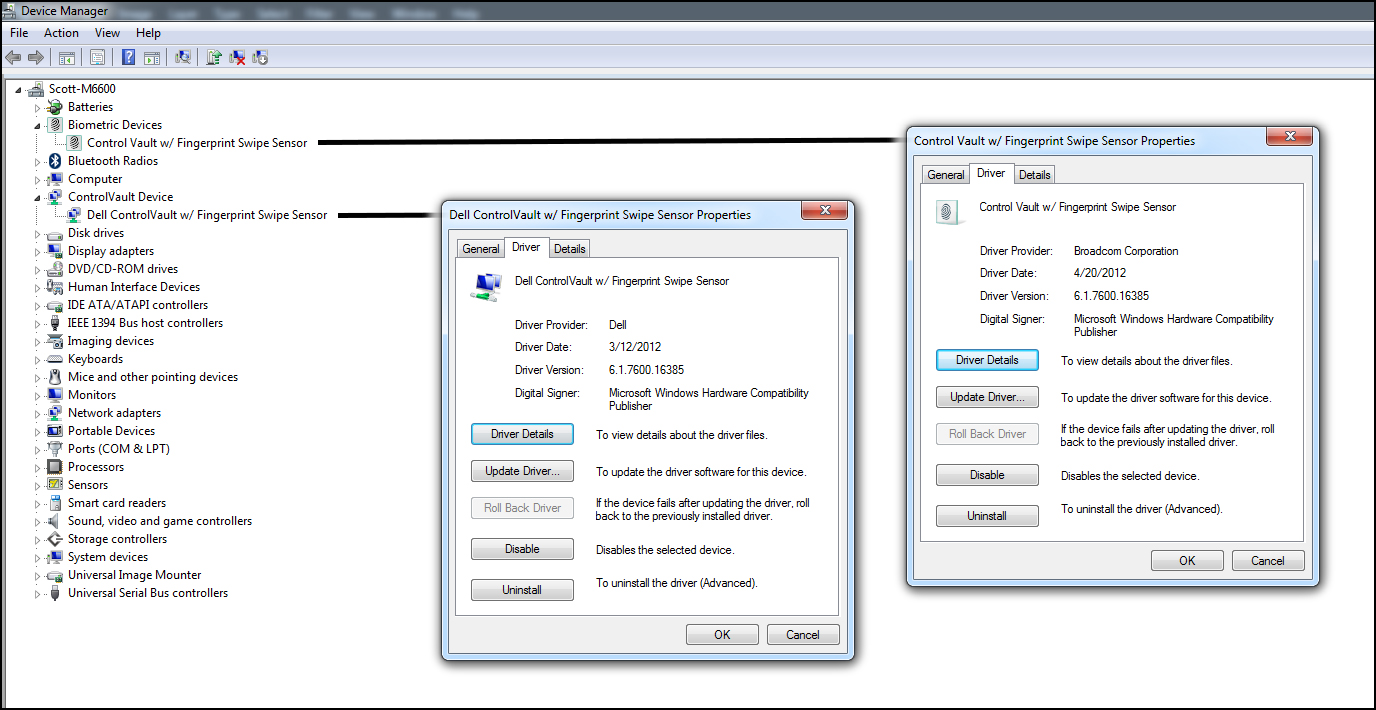Open the Action menu

[x=61, y=33]
